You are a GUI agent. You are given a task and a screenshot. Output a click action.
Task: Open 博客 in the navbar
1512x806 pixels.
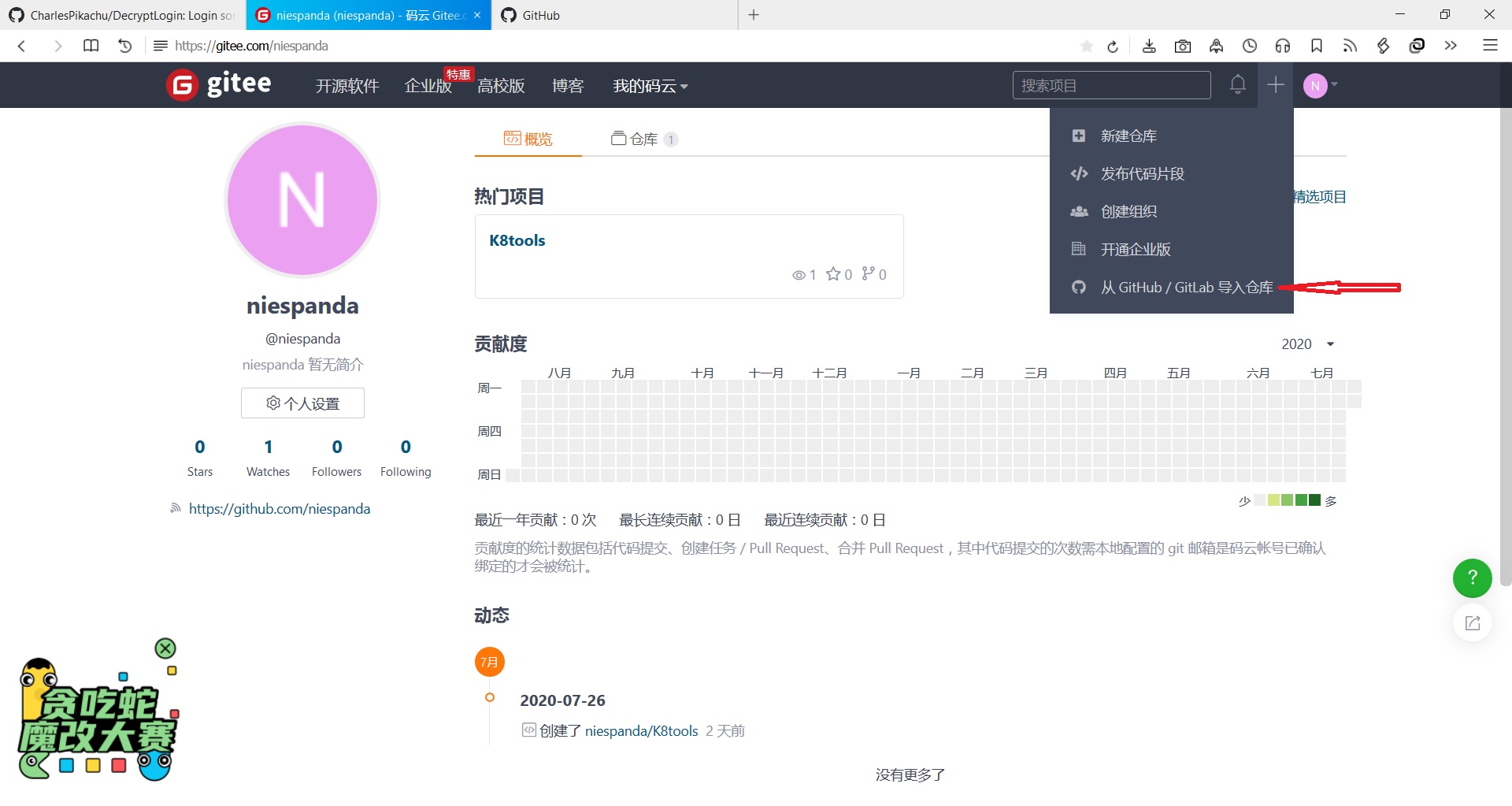click(568, 86)
